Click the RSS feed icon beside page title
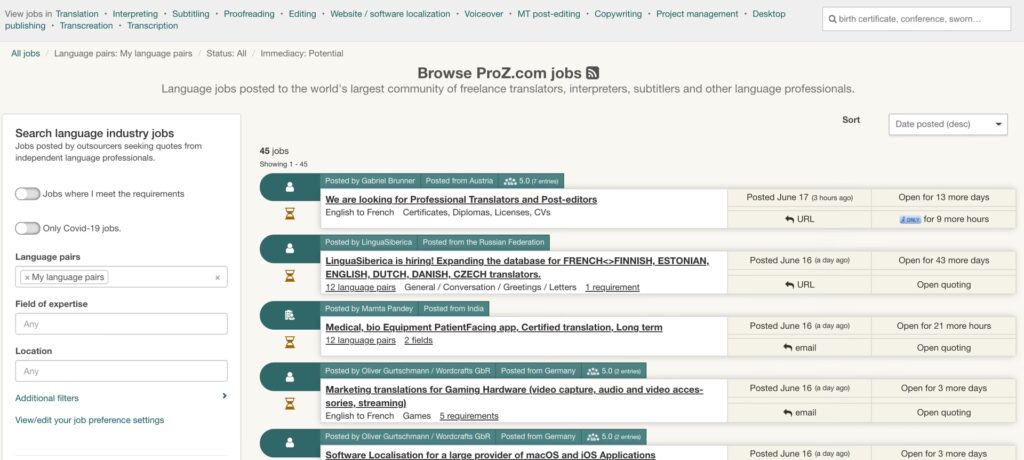The image size is (1024, 460). pos(593,73)
